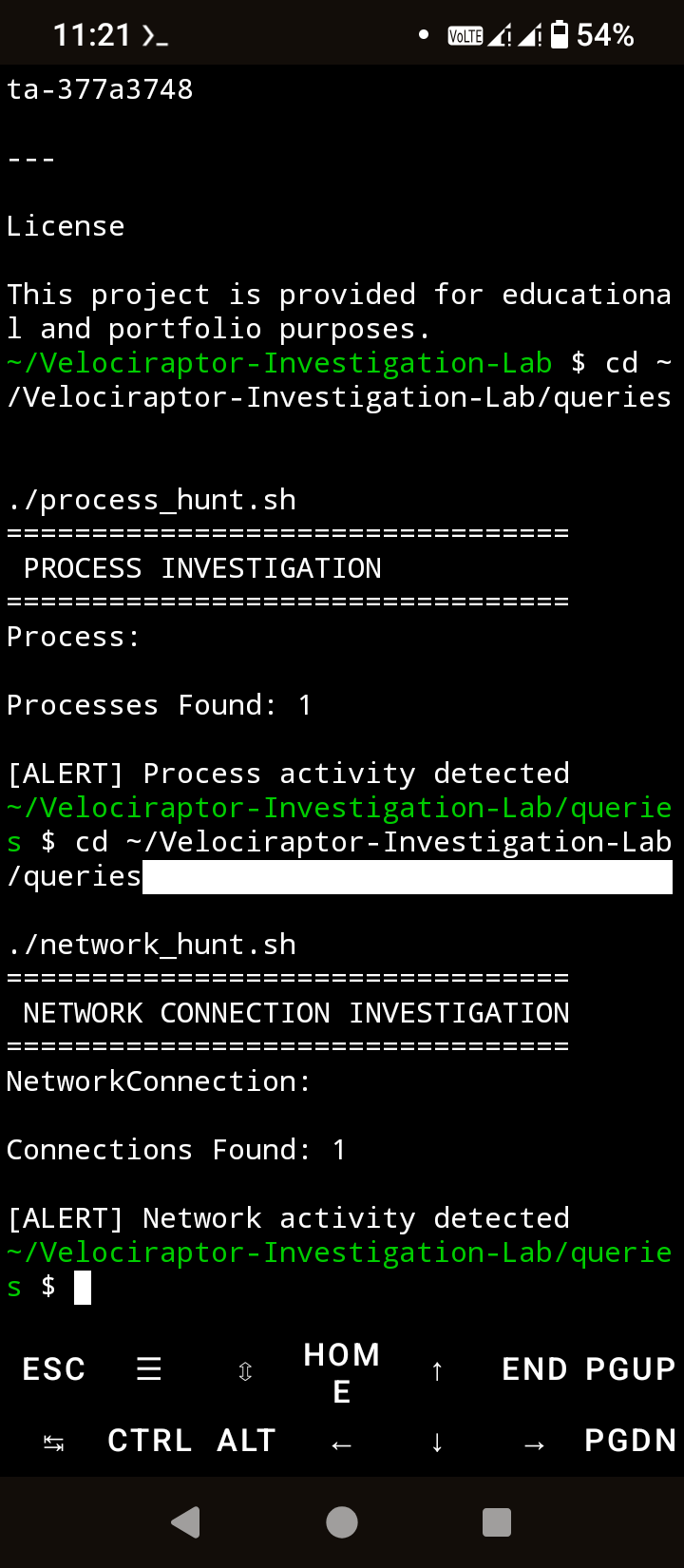The image size is (684, 1568).
Task: Tap the ESC extra key
Action: click(x=54, y=1369)
